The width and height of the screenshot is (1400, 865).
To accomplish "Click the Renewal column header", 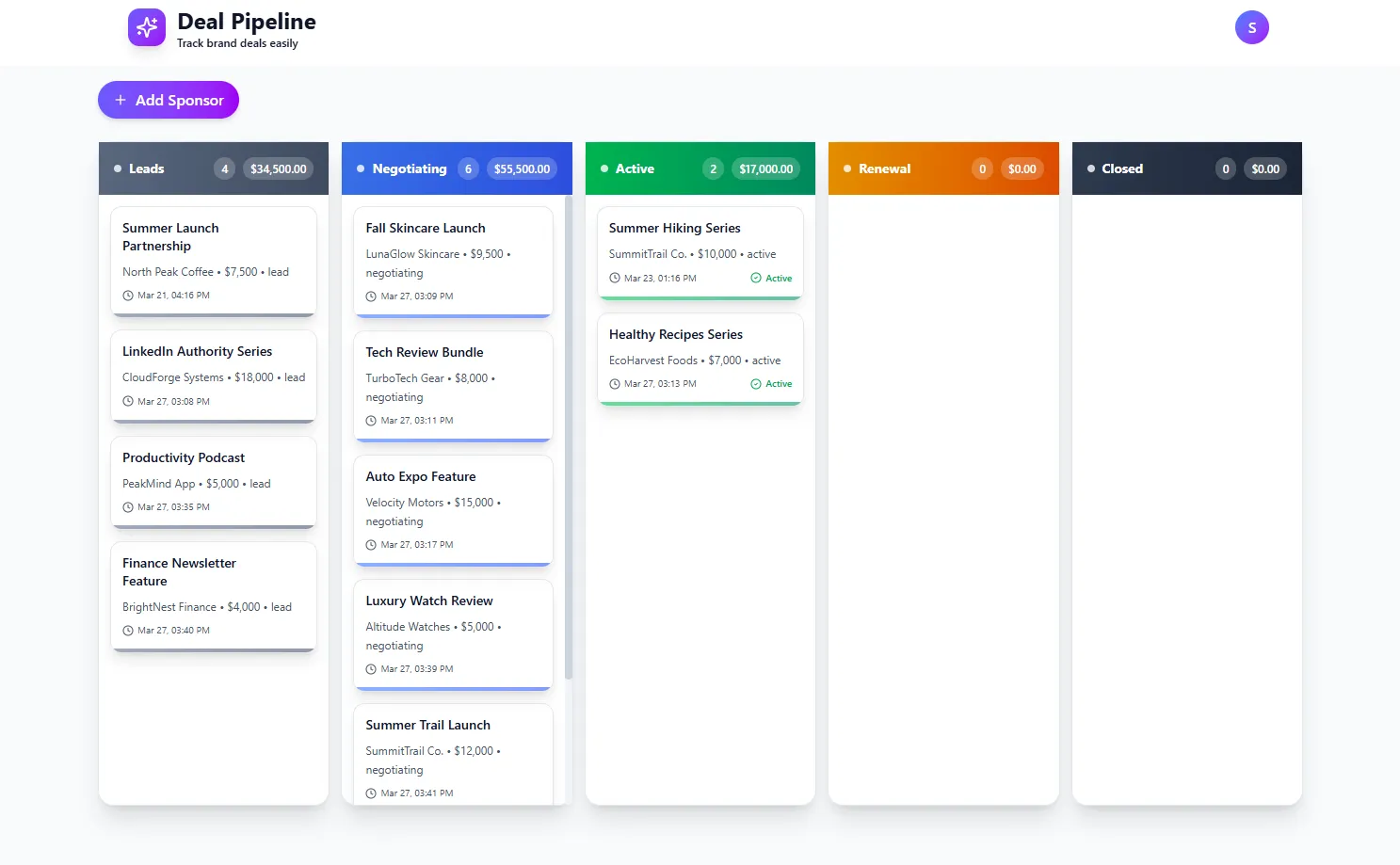I will point(884,169).
